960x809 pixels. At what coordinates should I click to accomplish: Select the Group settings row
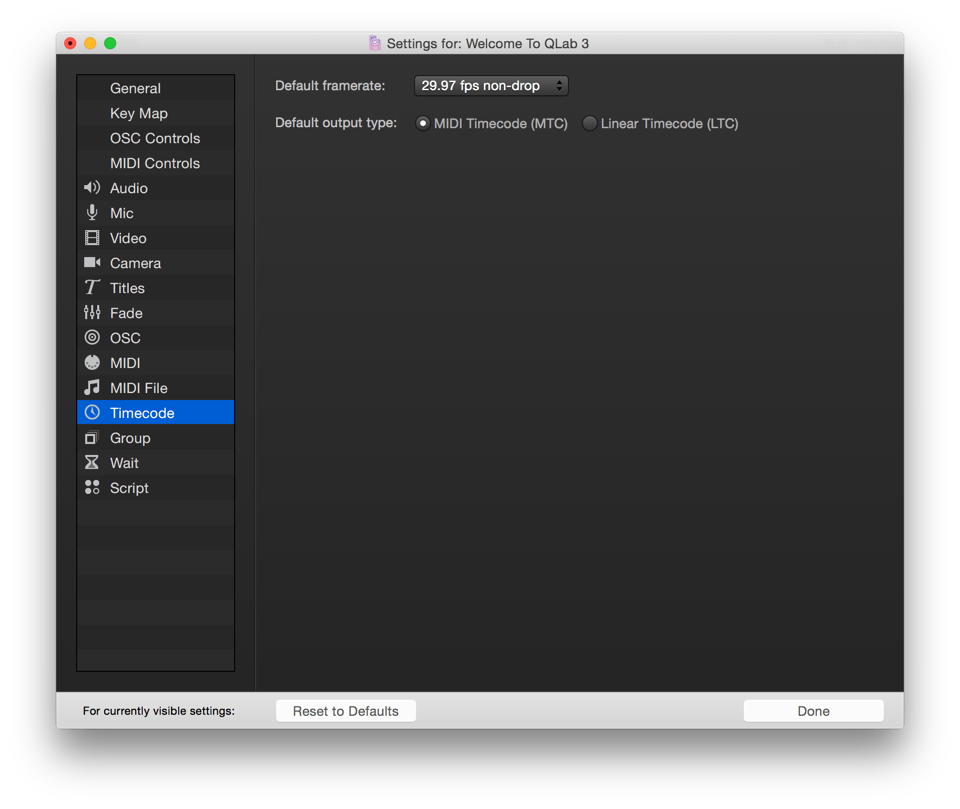[x=130, y=438]
